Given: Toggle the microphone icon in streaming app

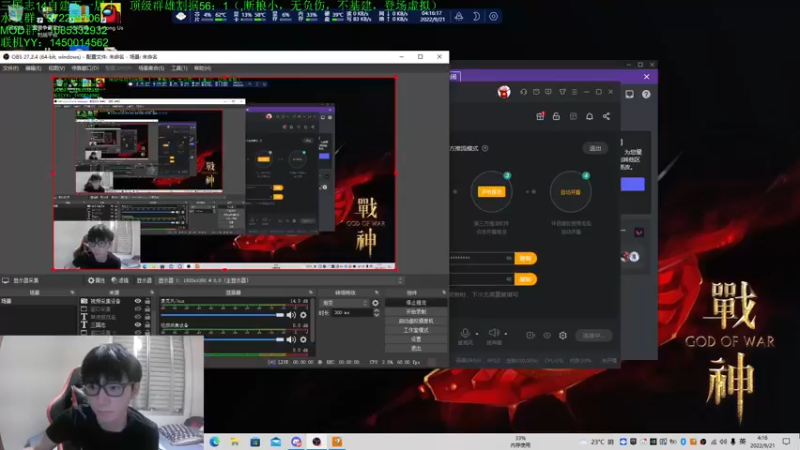Looking at the screenshot, I should 465,334.
